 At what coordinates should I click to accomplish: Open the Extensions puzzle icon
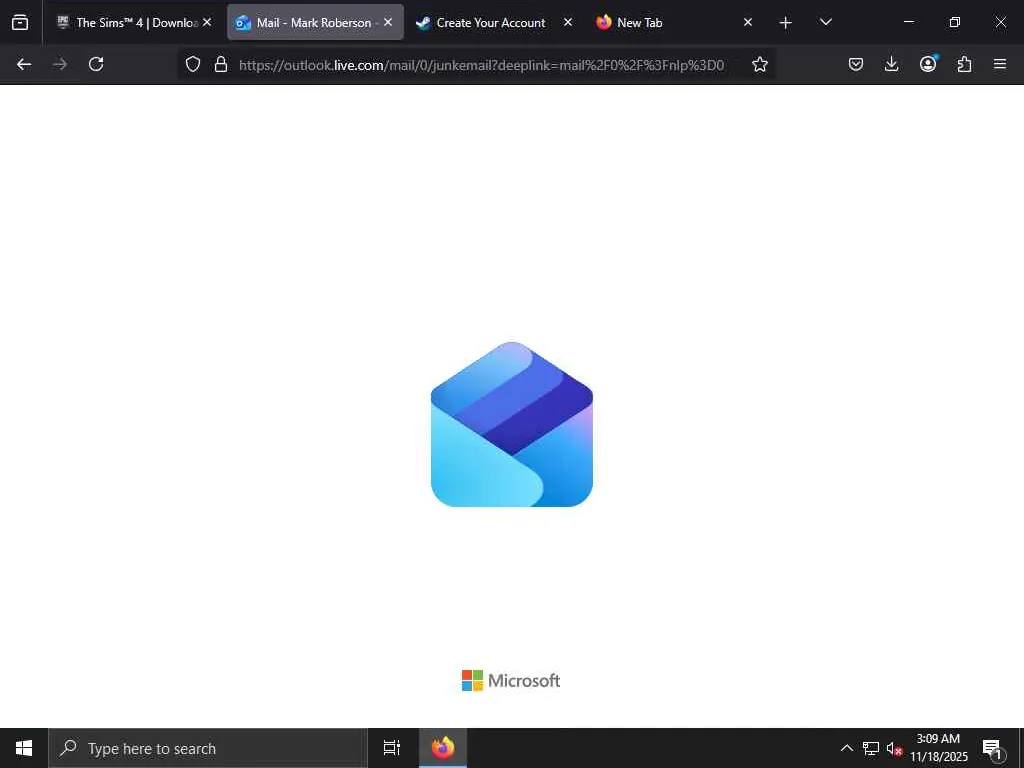(964, 64)
